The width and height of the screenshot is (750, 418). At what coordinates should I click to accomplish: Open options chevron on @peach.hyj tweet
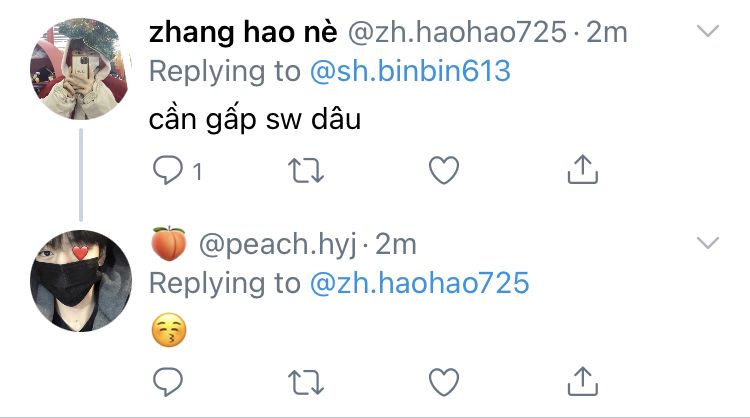click(708, 243)
